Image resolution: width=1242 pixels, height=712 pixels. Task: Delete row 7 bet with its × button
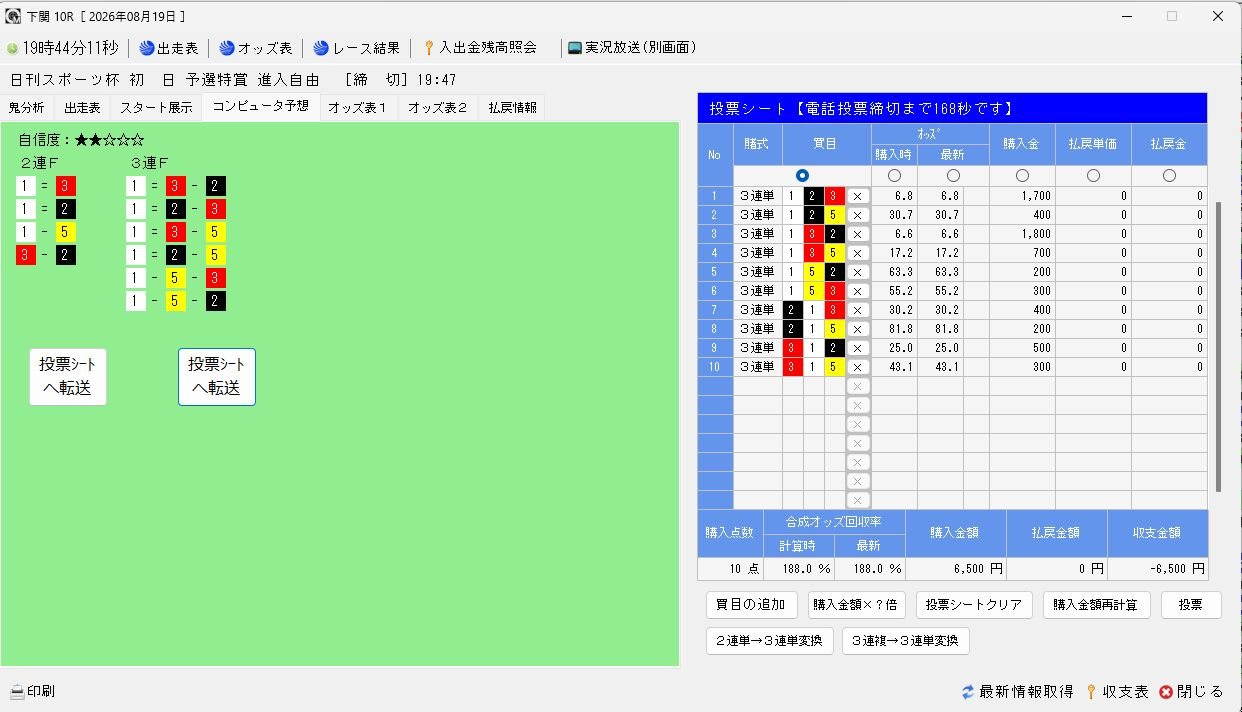coord(857,310)
